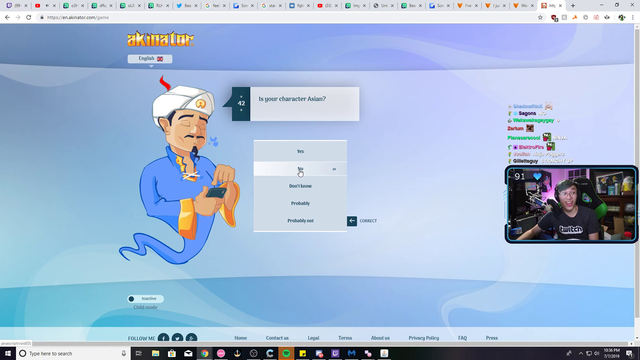Open the Contact us footer link
Screen dimensions: 640x360
point(277,338)
